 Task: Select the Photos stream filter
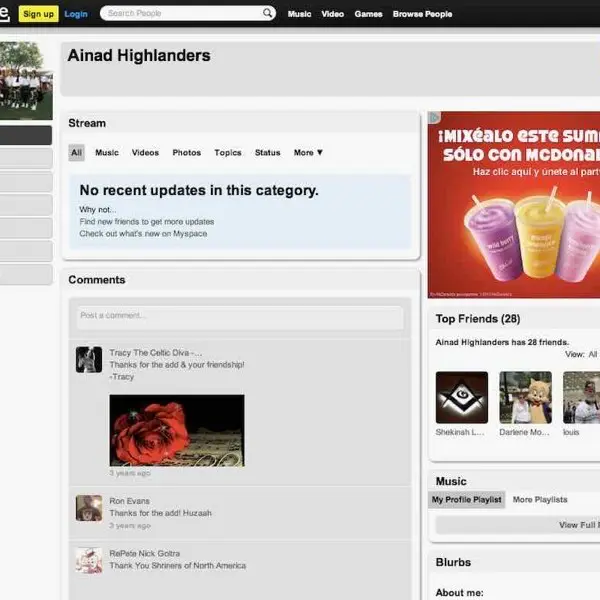coord(186,153)
